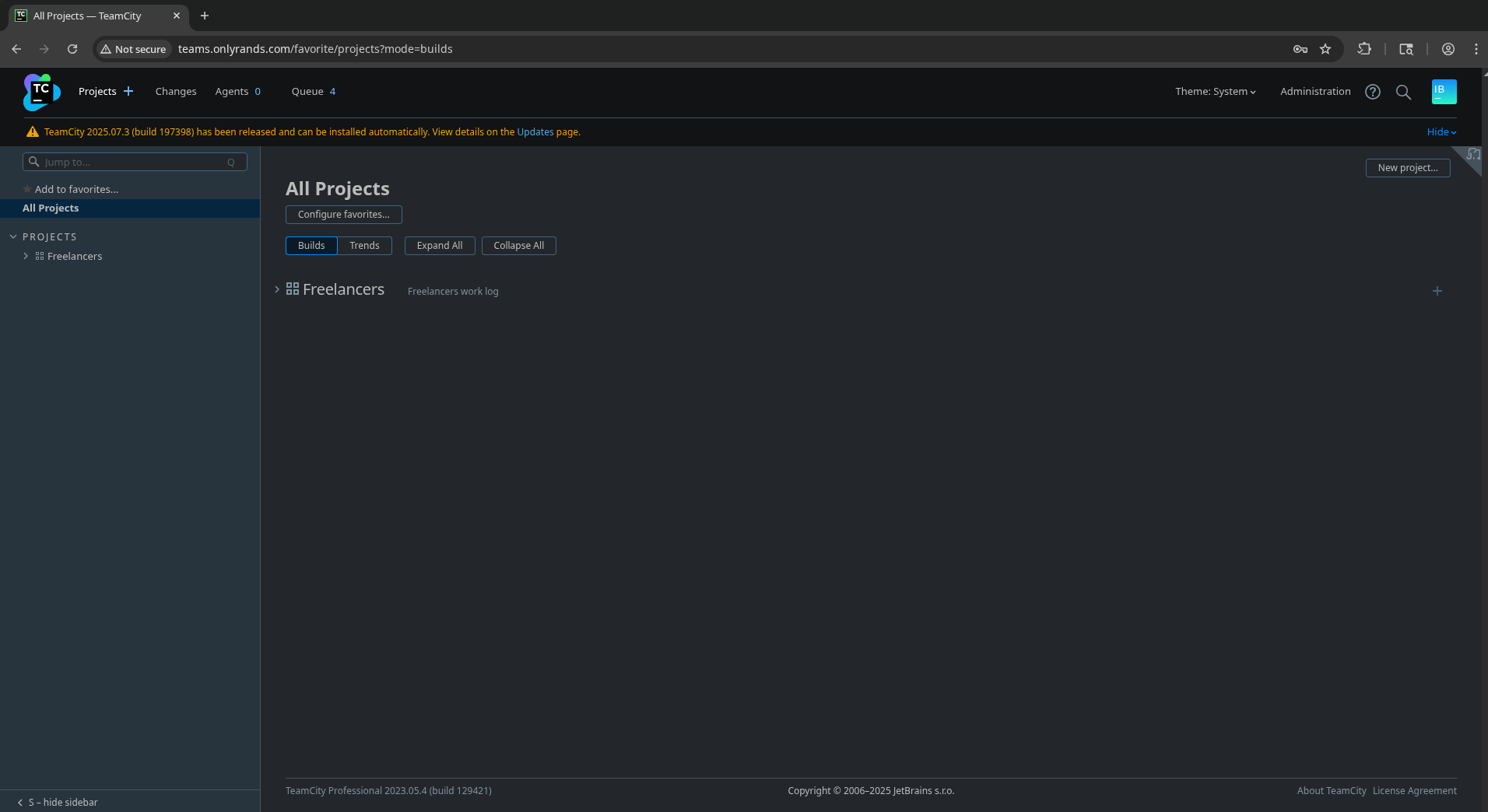Image resolution: width=1488 pixels, height=812 pixels.
Task: Expand Freelancers in the sidebar tree
Action: 26,256
